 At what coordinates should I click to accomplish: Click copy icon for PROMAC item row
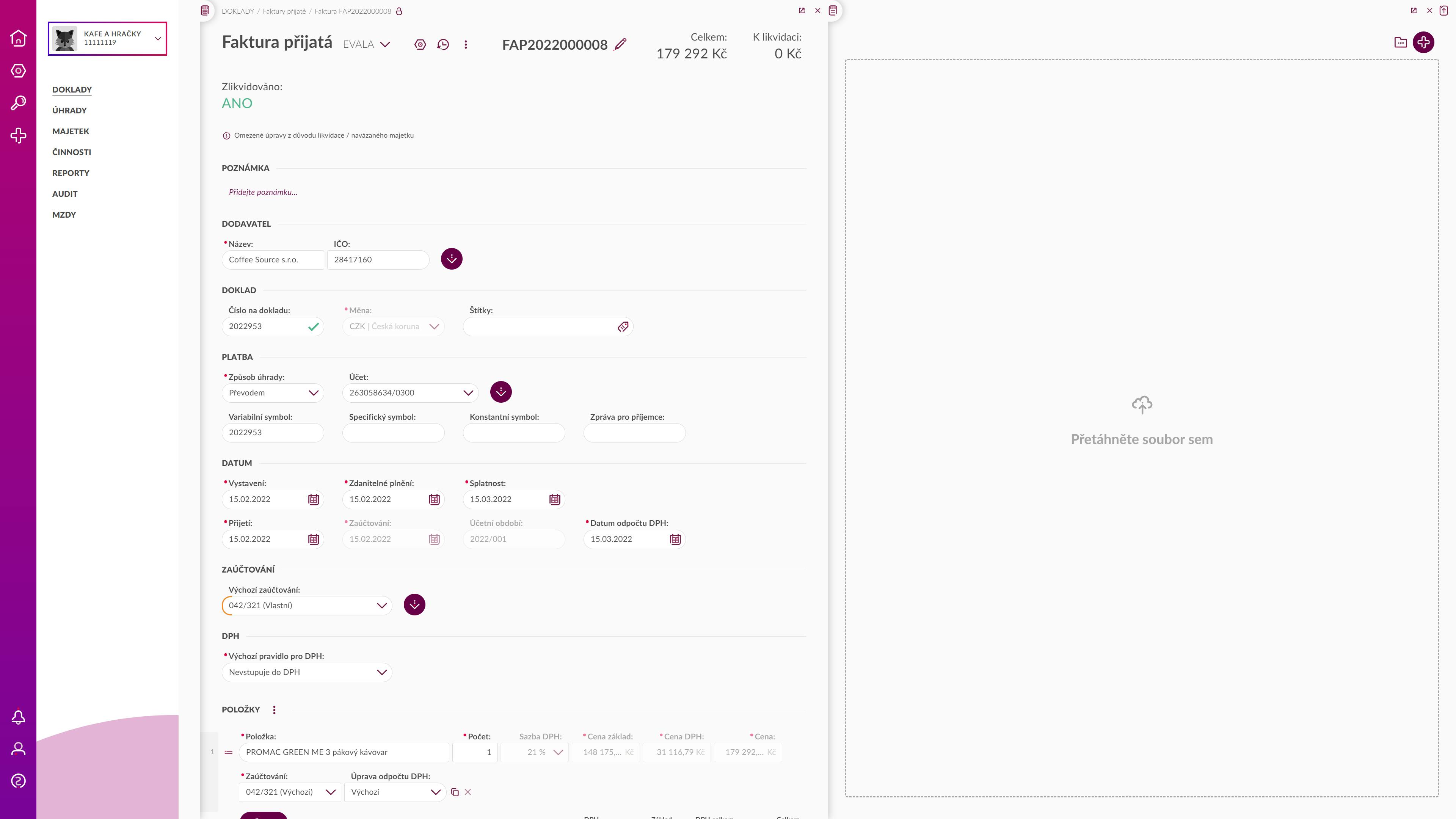(x=455, y=792)
